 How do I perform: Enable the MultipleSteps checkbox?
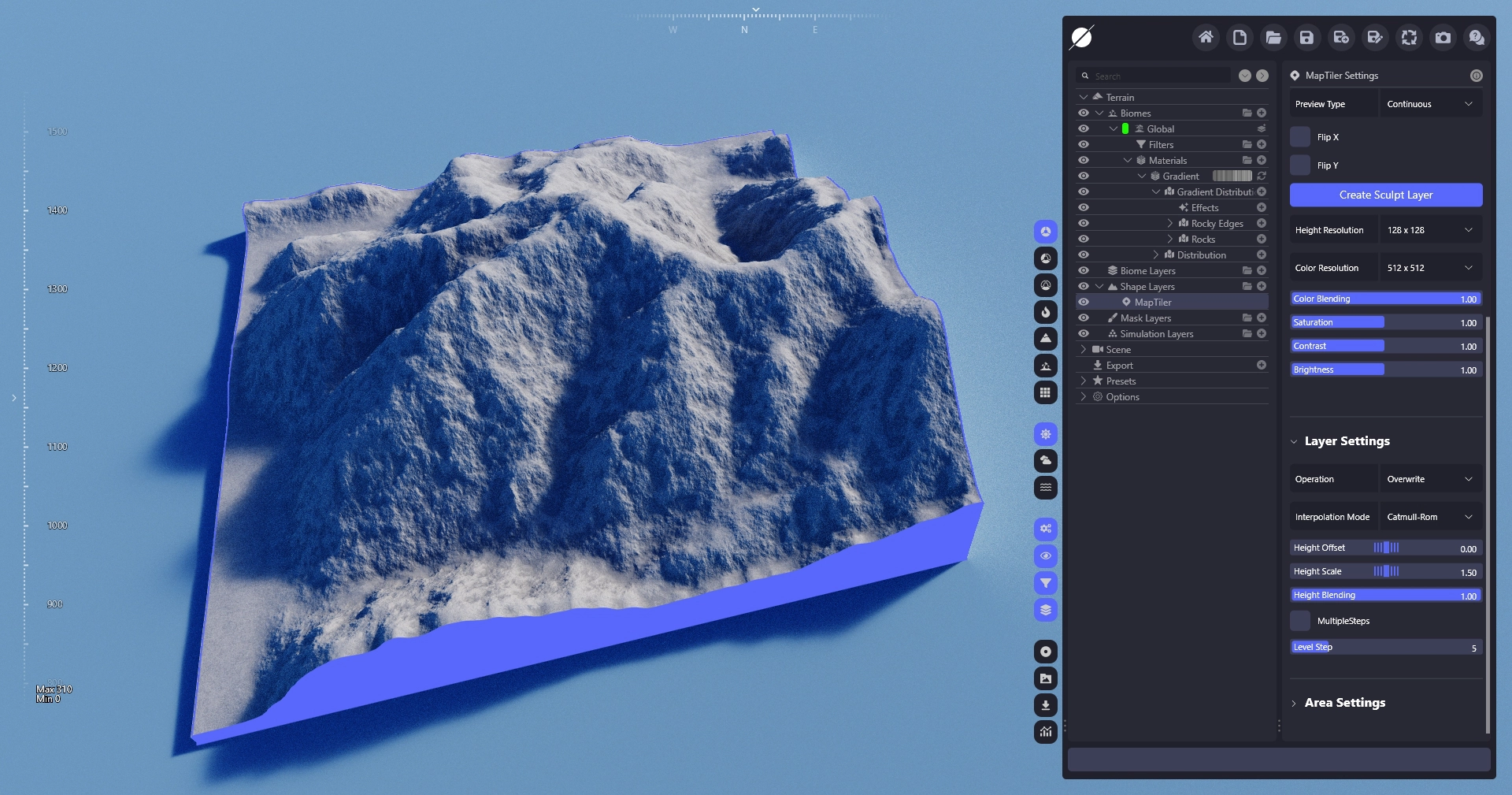click(1300, 621)
